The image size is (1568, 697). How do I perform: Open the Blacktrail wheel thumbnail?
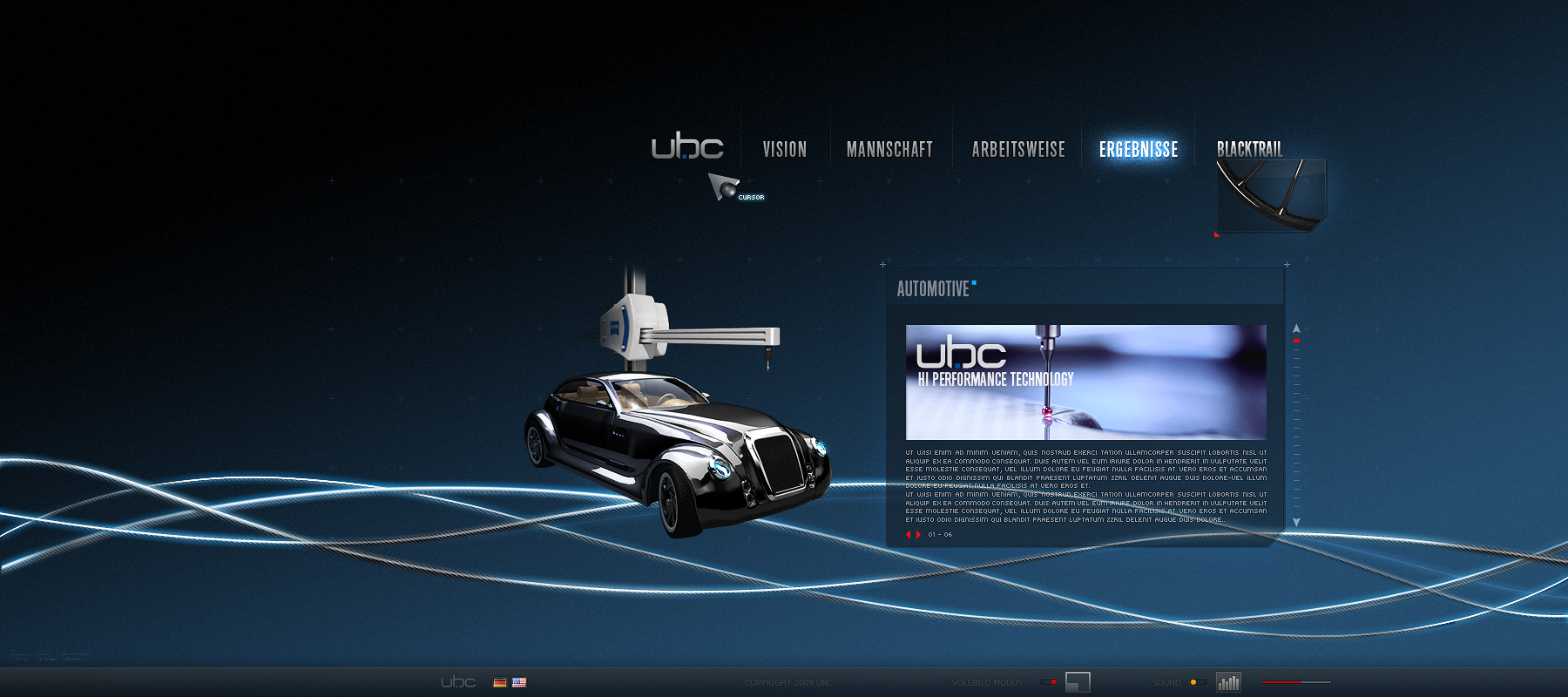click(x=1270, y=194)
